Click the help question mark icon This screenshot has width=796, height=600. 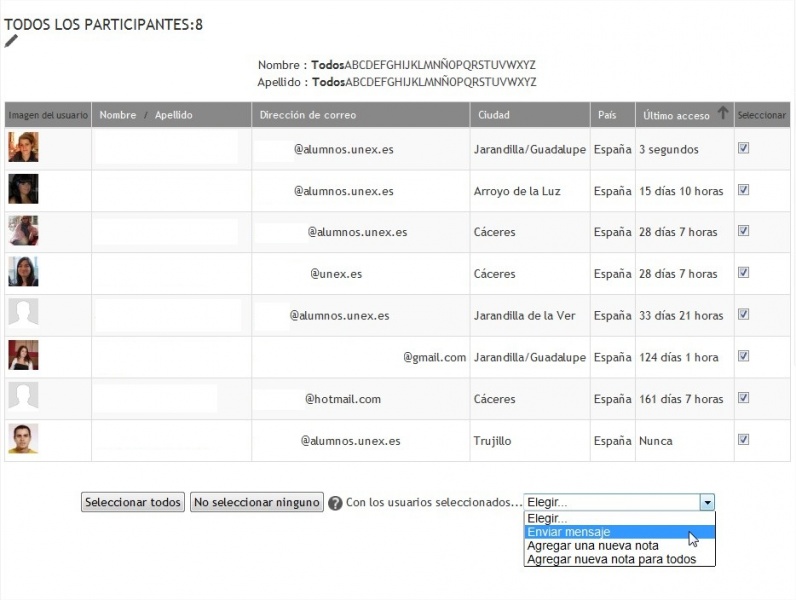pos(335,503)
